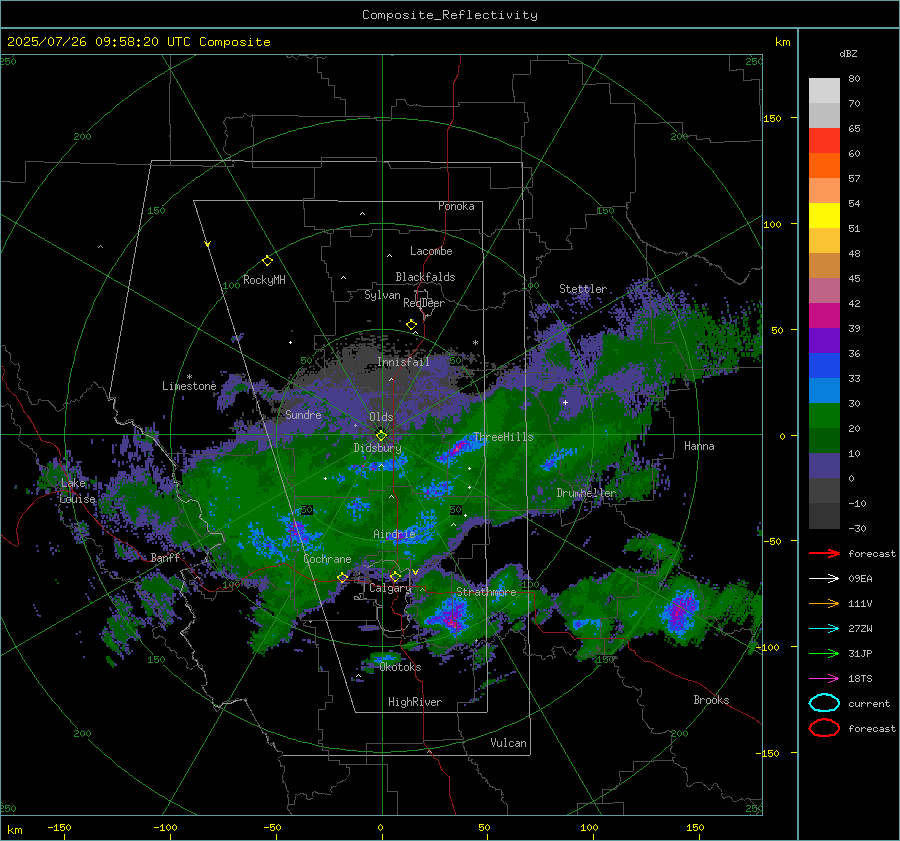
Task: Select the slate purple swatch between 10 and 0
Action: tap(824, 466)
